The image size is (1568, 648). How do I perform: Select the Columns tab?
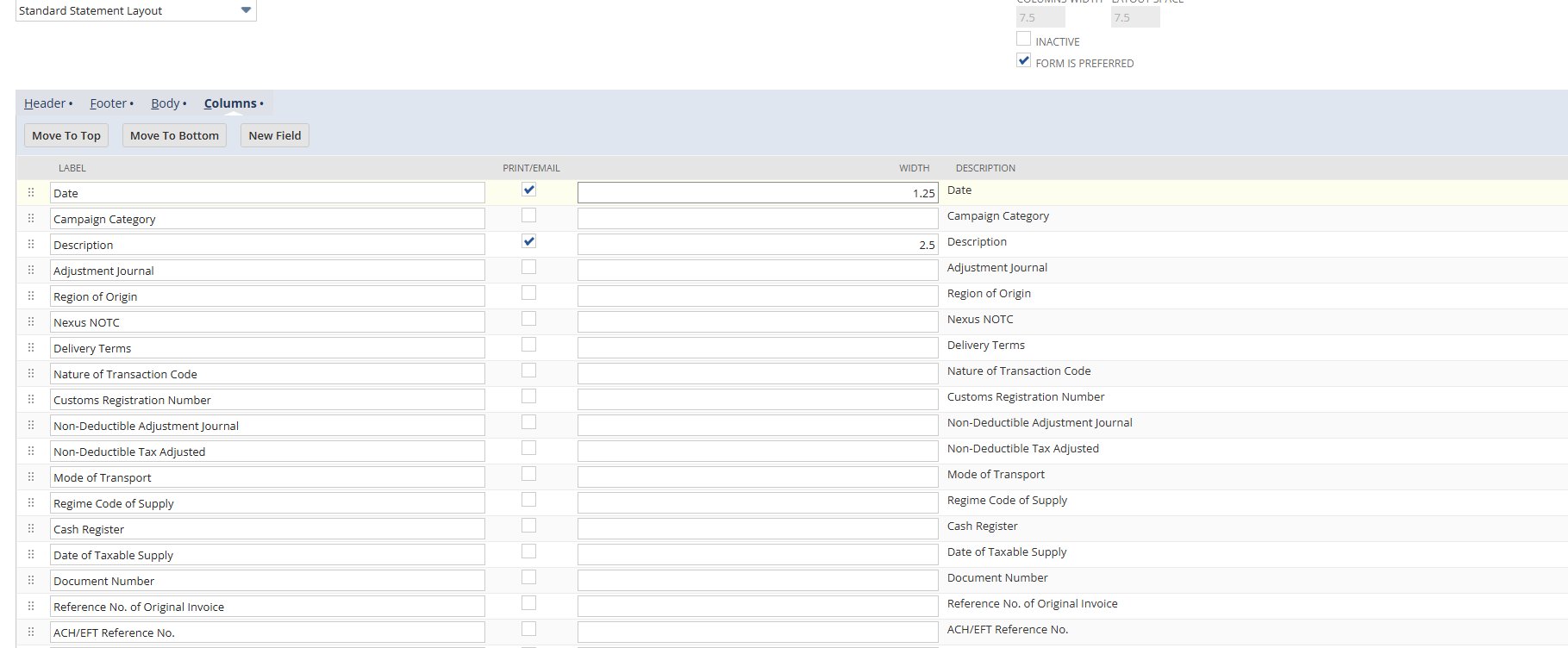[x=230, y=103]
